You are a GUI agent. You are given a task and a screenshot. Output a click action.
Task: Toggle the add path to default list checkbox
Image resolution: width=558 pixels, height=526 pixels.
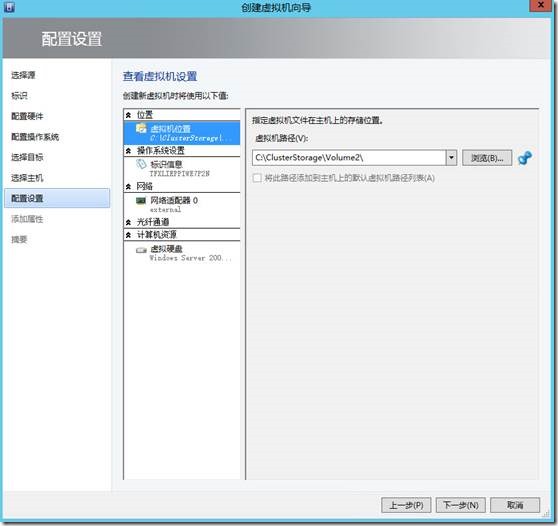click(x=257, y=178)
